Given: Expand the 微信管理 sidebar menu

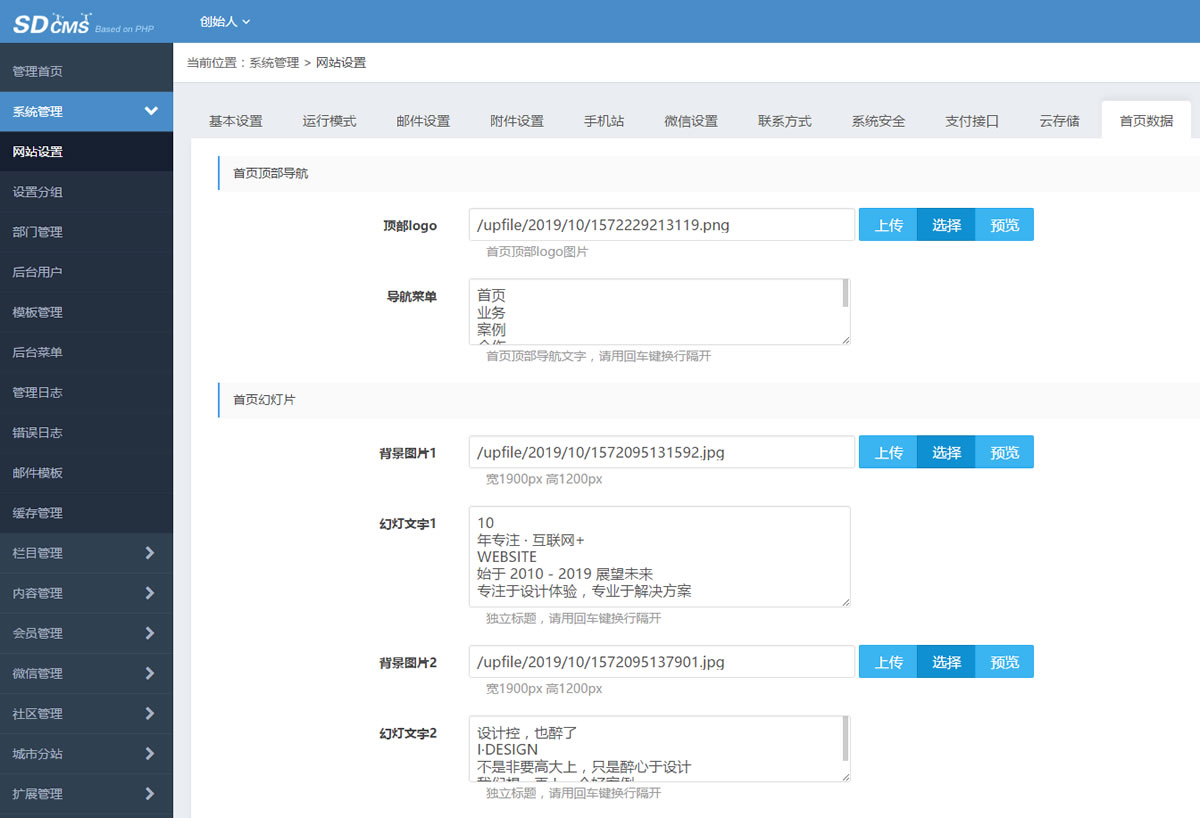Looking at the screenshot, I should pyautogui.click(x=86, y=673).
